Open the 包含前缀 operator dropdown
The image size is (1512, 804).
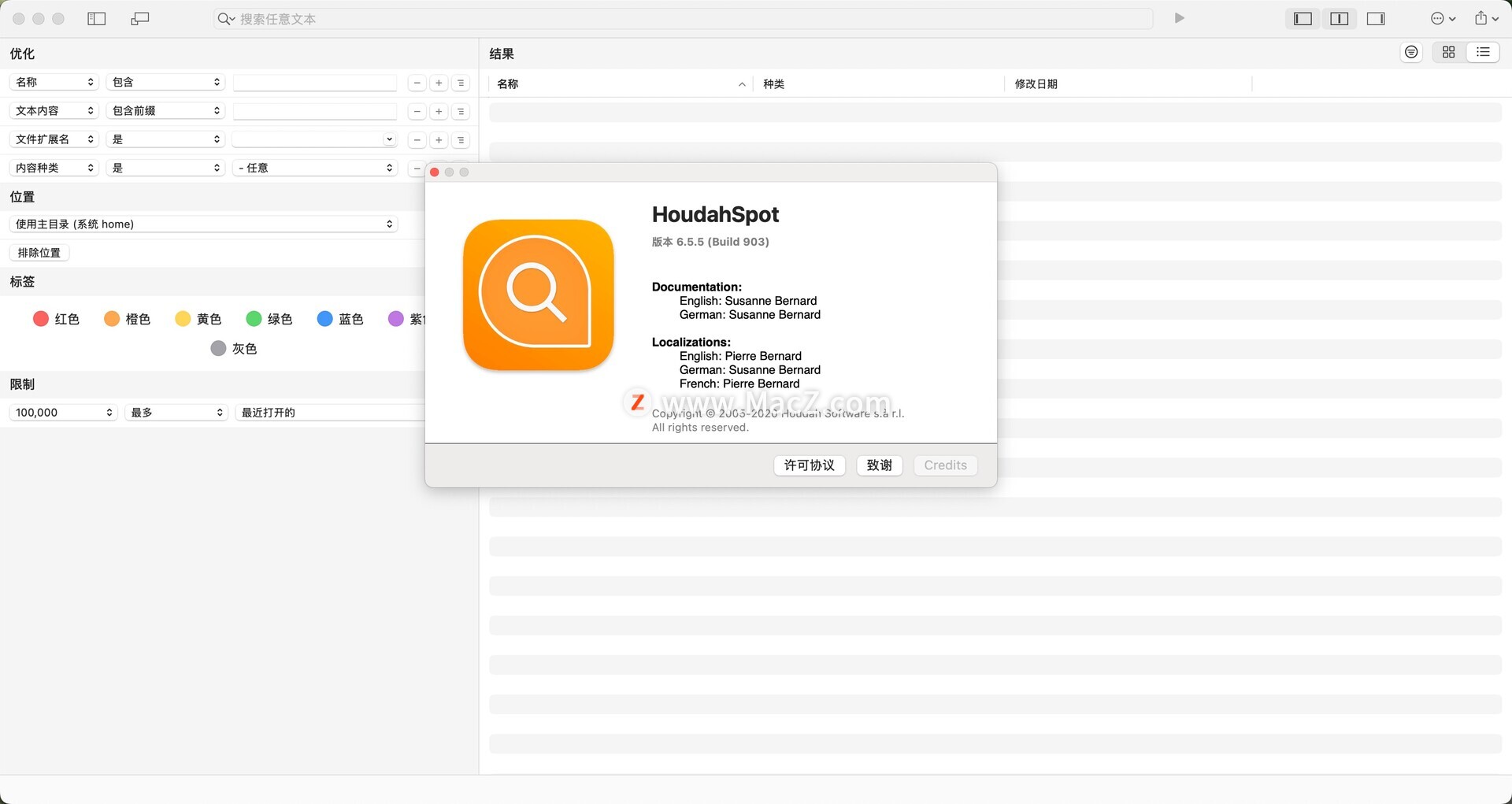(x=165, y=110)
